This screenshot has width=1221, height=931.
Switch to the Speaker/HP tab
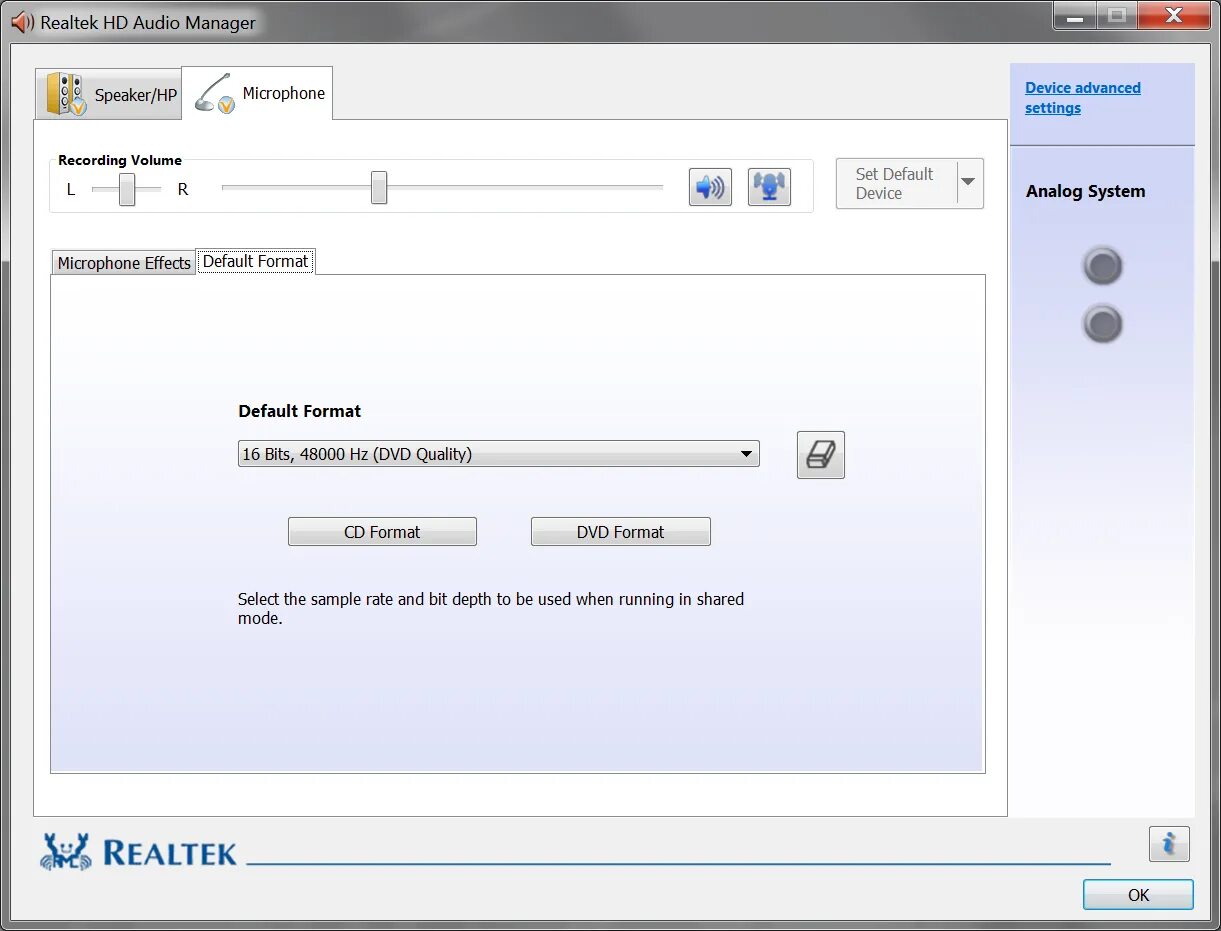point(109,95)
